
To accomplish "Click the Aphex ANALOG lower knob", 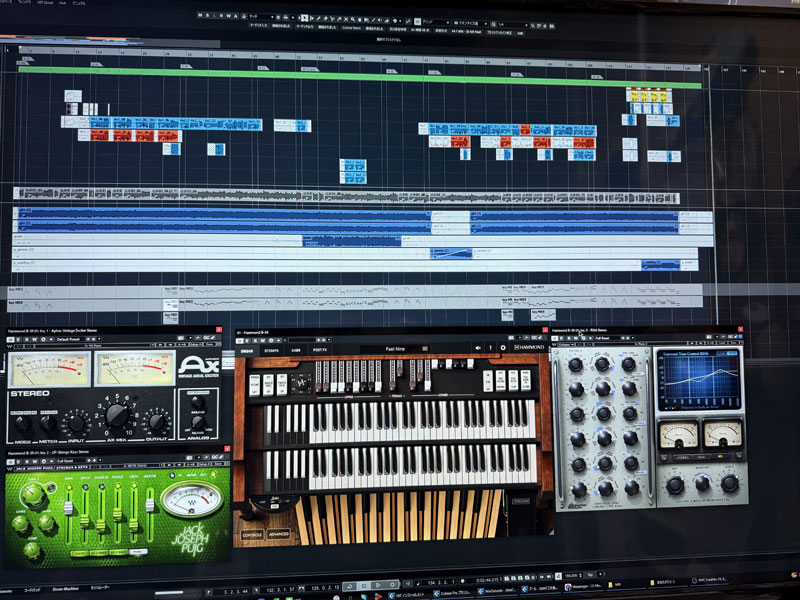I will coord(198,422).
